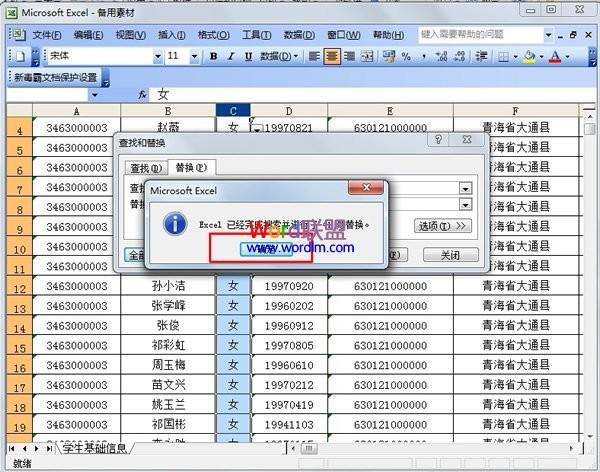Open the 插入(I) menu
Image resolution: width=600 pixels, height=472 pixels.
172,35
